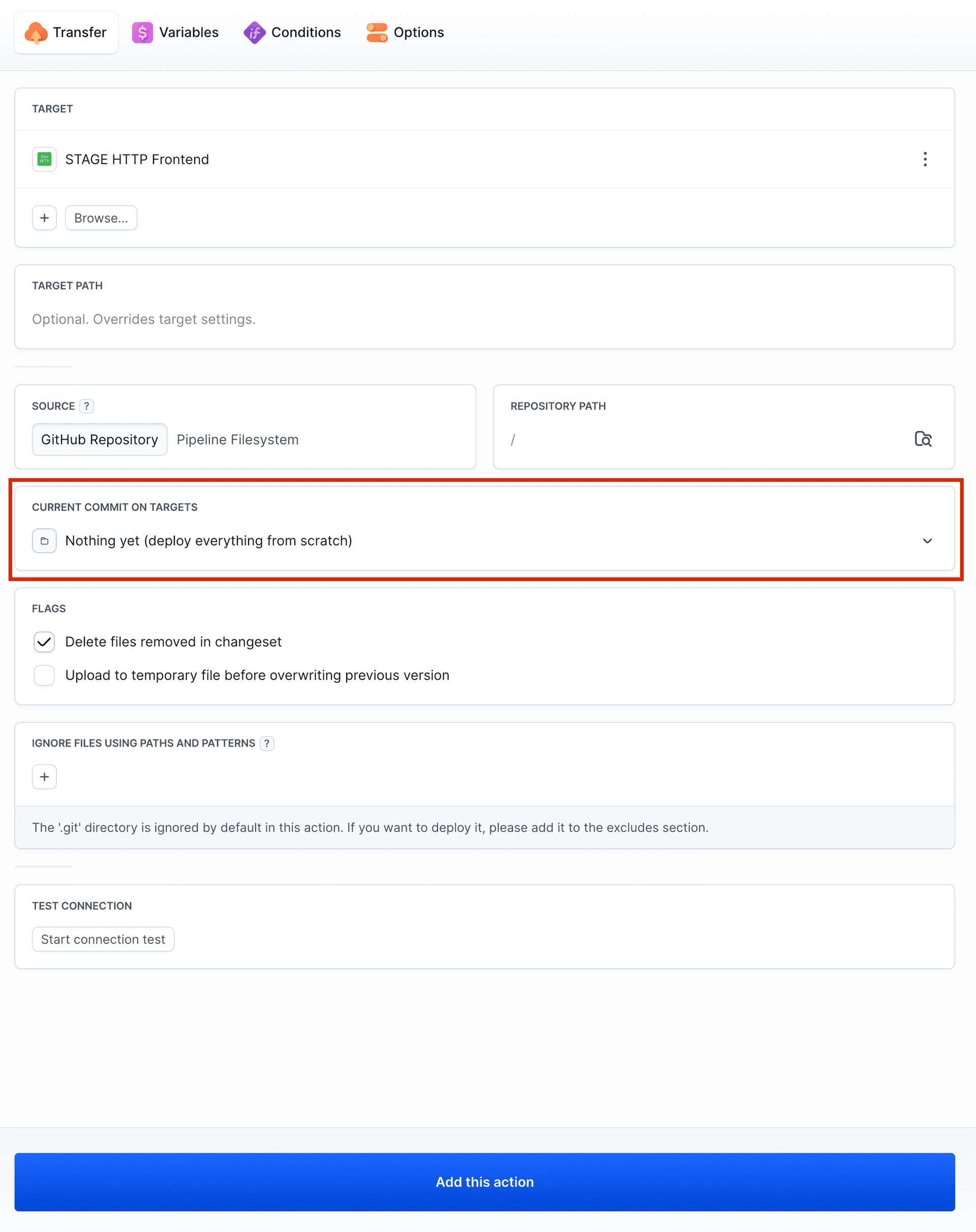Image resolution: width=976 pixels, height=1232 pixels.
Task: Click the Target Path input field
Action: (483, 319)
